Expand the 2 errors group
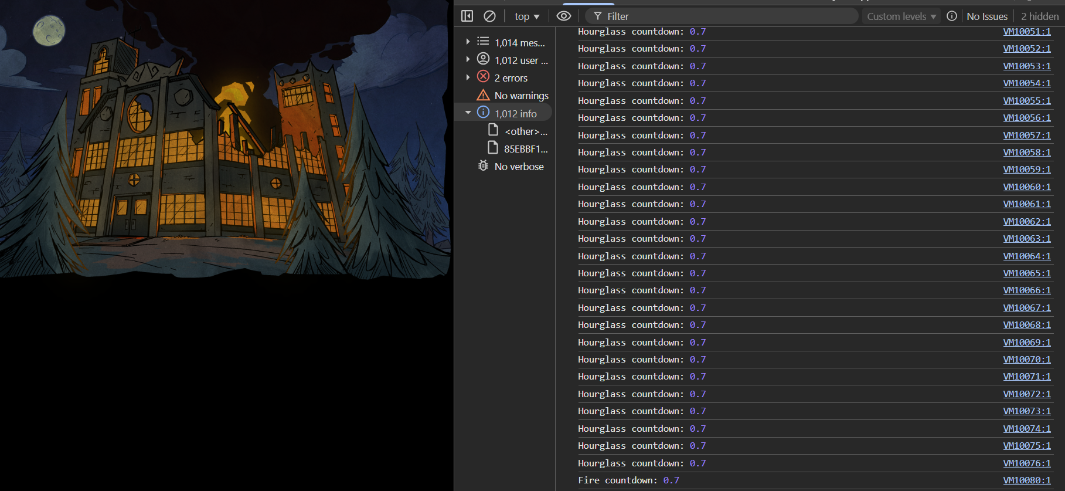1065x491 pixels. coord(468,78)
